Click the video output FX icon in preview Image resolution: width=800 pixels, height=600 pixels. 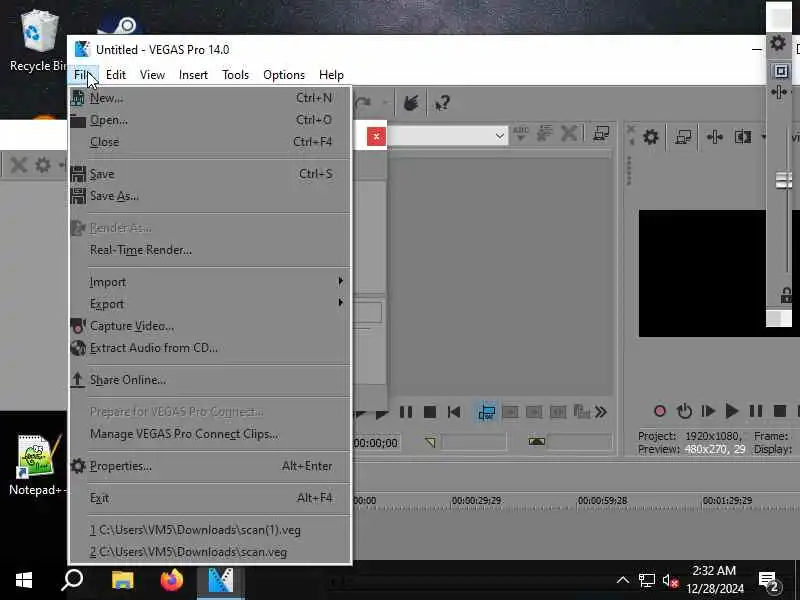tap(714, 137)
